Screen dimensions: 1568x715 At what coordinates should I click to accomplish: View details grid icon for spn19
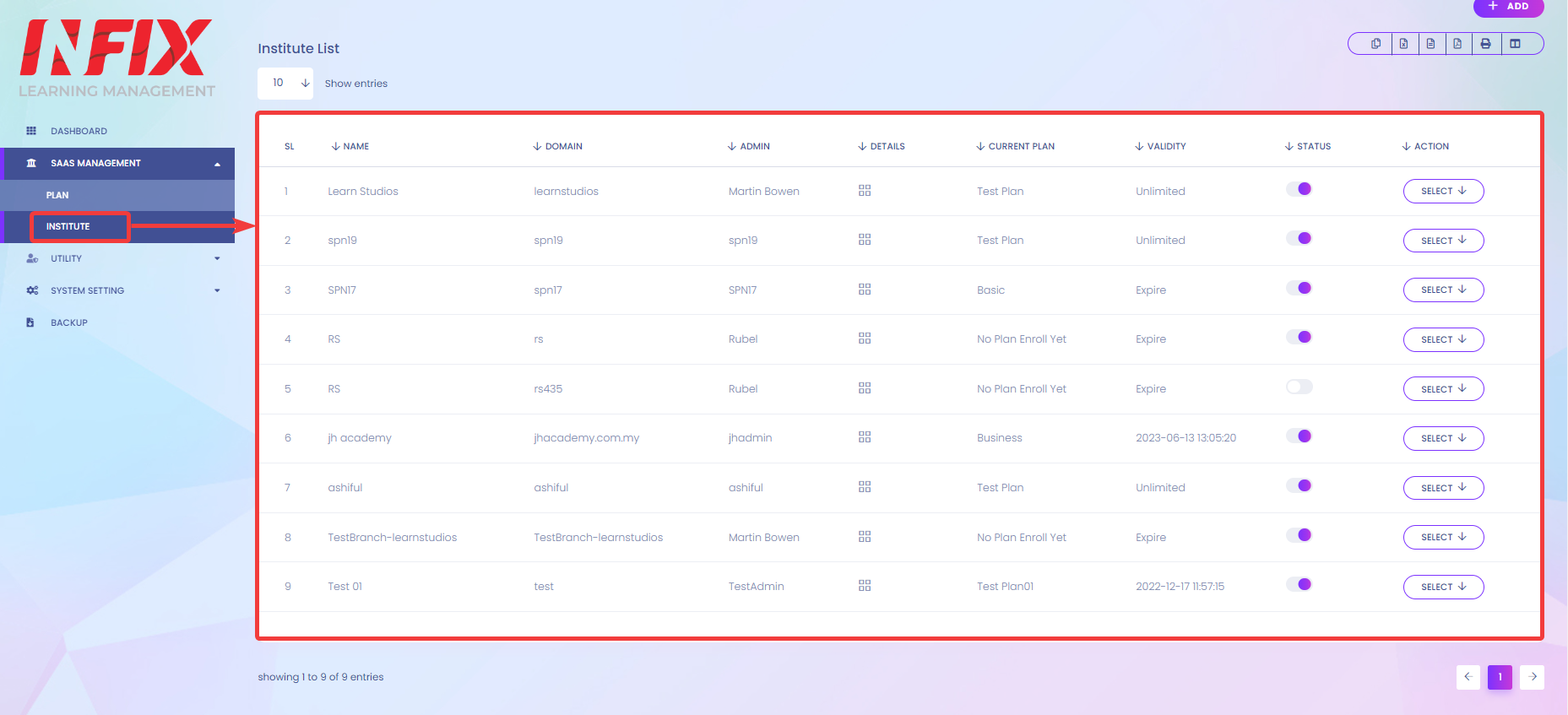click(865, 240)
